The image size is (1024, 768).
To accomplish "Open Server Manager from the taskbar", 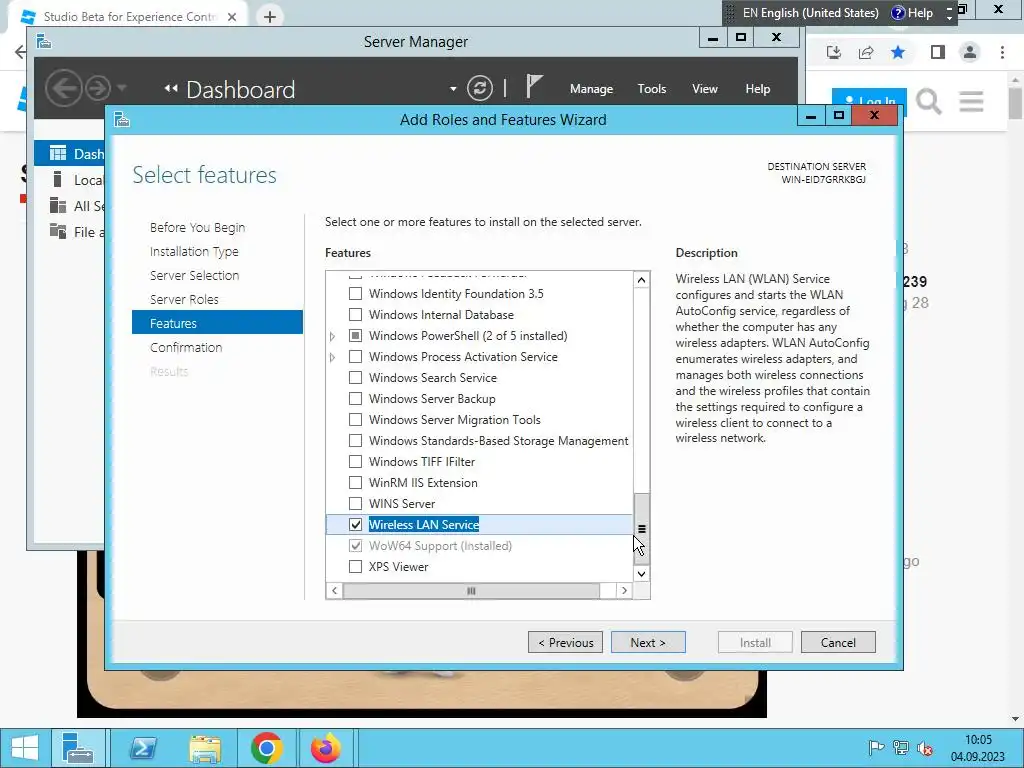I will click(x=78, y=748).
